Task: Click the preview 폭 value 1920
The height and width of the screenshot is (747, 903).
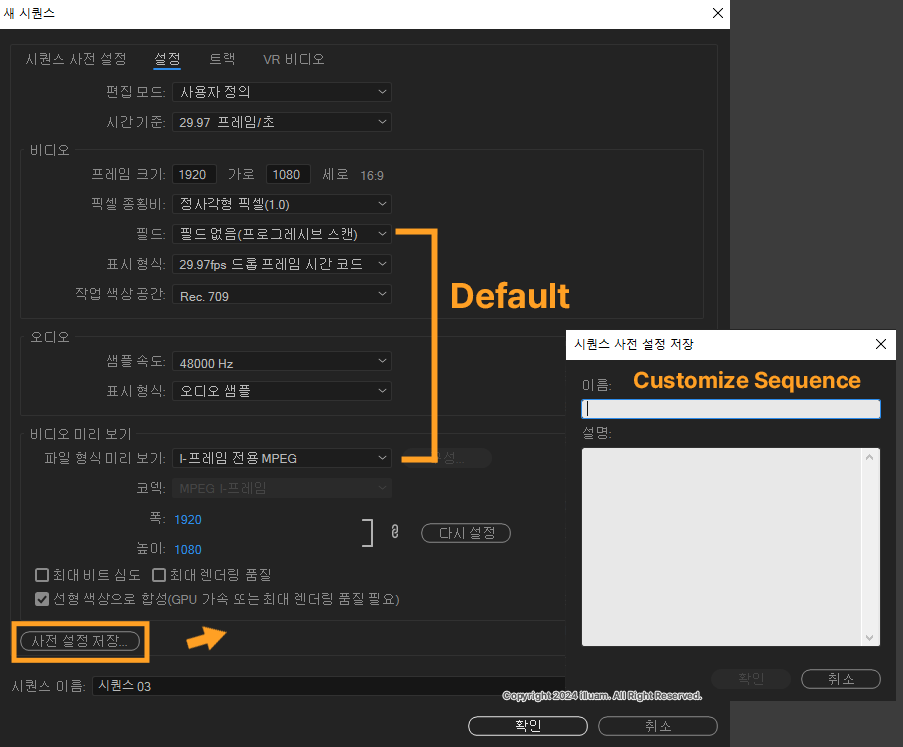Action: (x=188, y=520)
